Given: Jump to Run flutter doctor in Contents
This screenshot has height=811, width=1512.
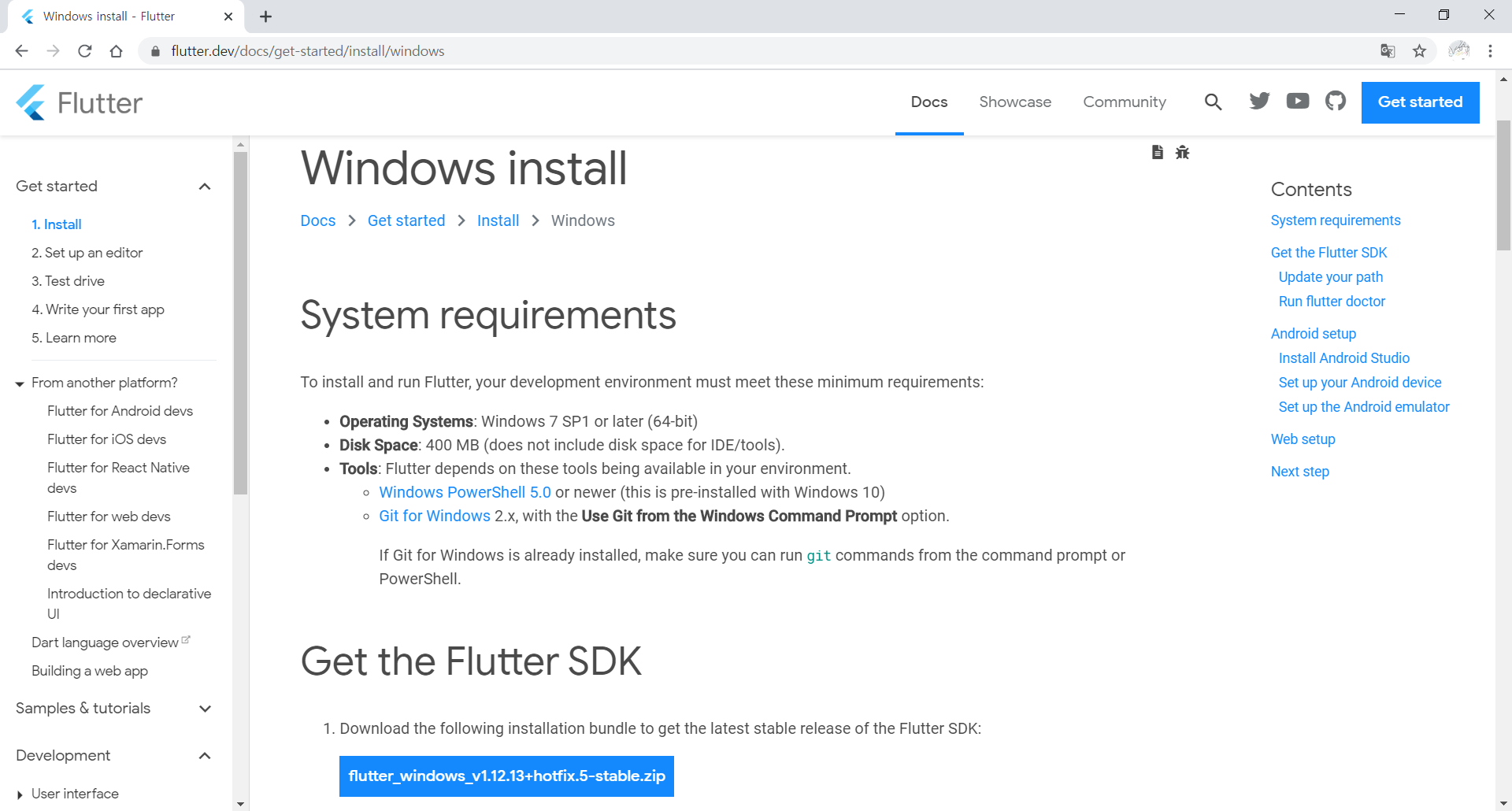Looking at the screenshot, I should (x=1332, y=302).
